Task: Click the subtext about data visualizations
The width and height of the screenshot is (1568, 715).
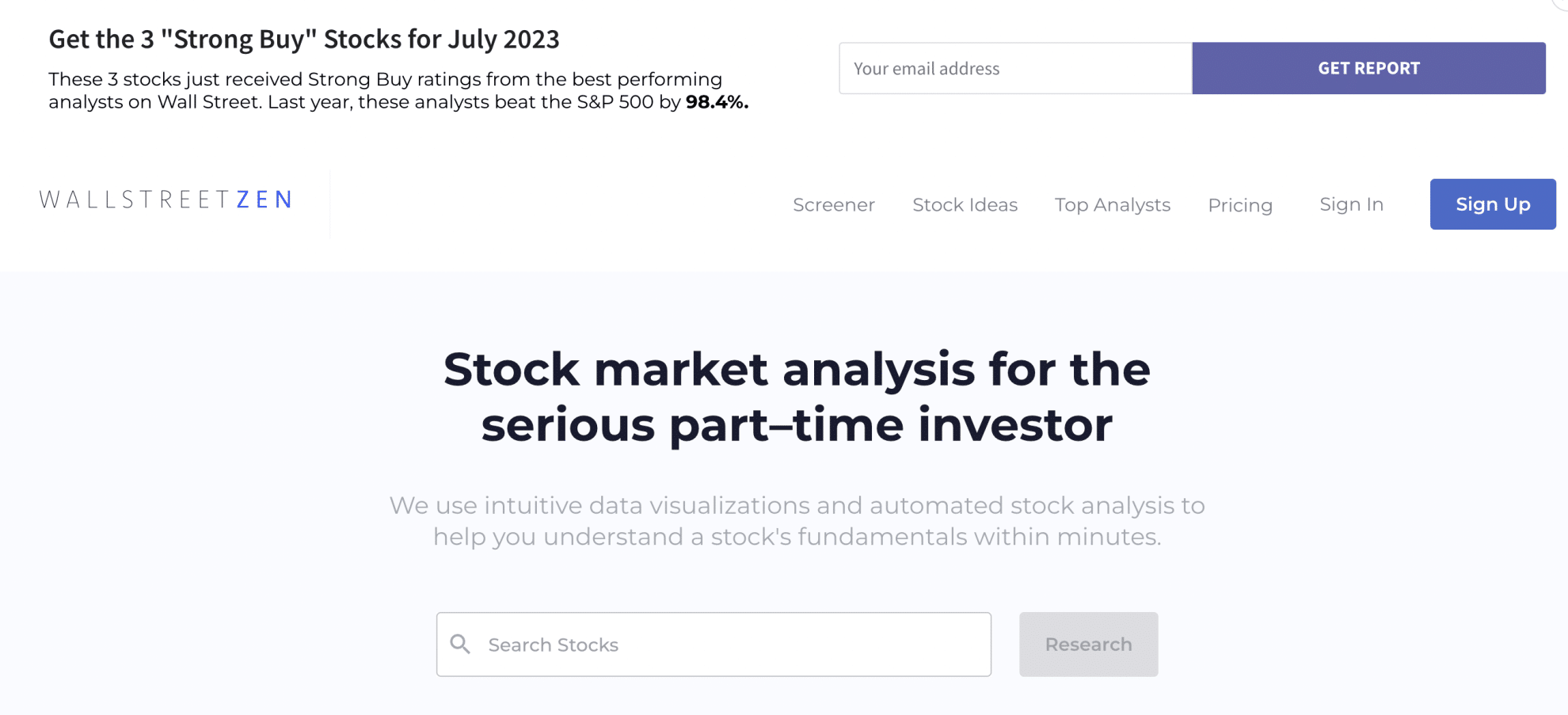Action: 797,520
